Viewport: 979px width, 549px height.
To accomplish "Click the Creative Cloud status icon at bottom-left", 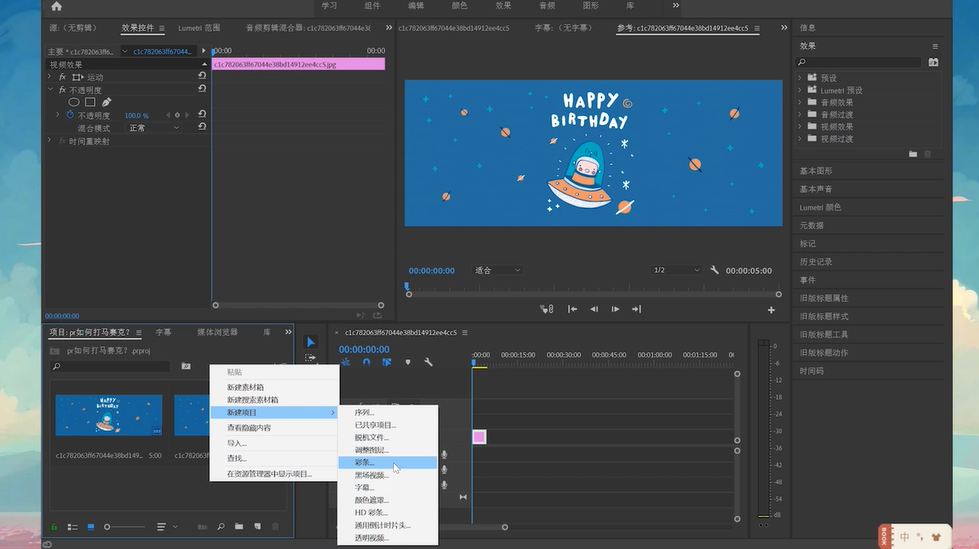I will (47, 544).
